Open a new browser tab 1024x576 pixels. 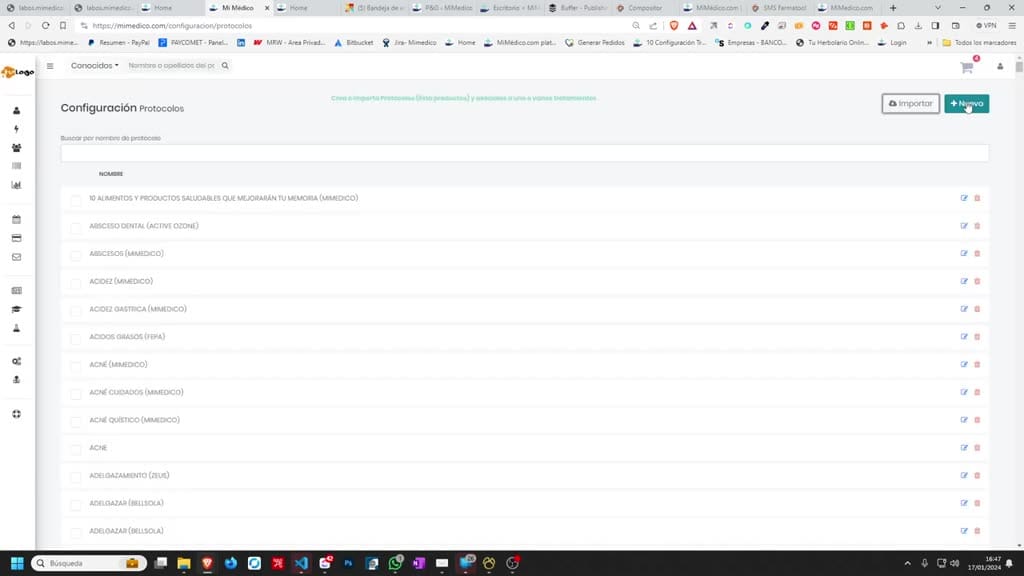click(893, 8)
